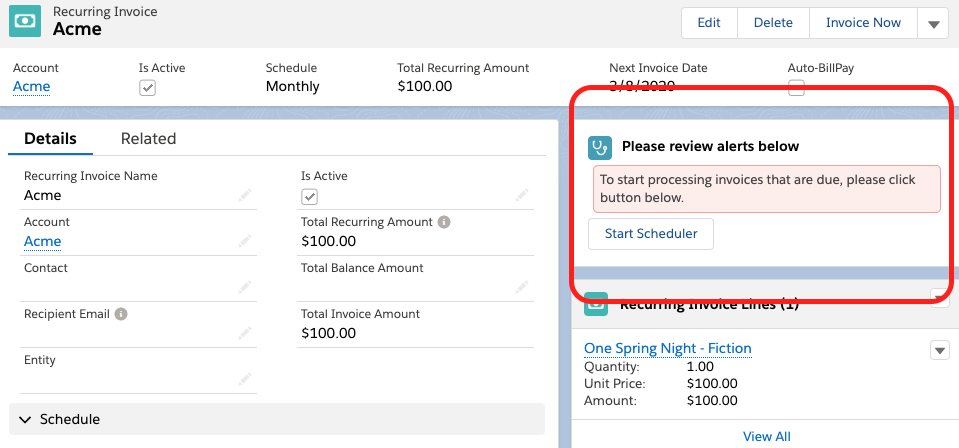Image resolution: width=959 pixels, height=448 pixels.
Task: Edit Recurring Invoice Name pencil icon
Action: (x=245, y=196)
